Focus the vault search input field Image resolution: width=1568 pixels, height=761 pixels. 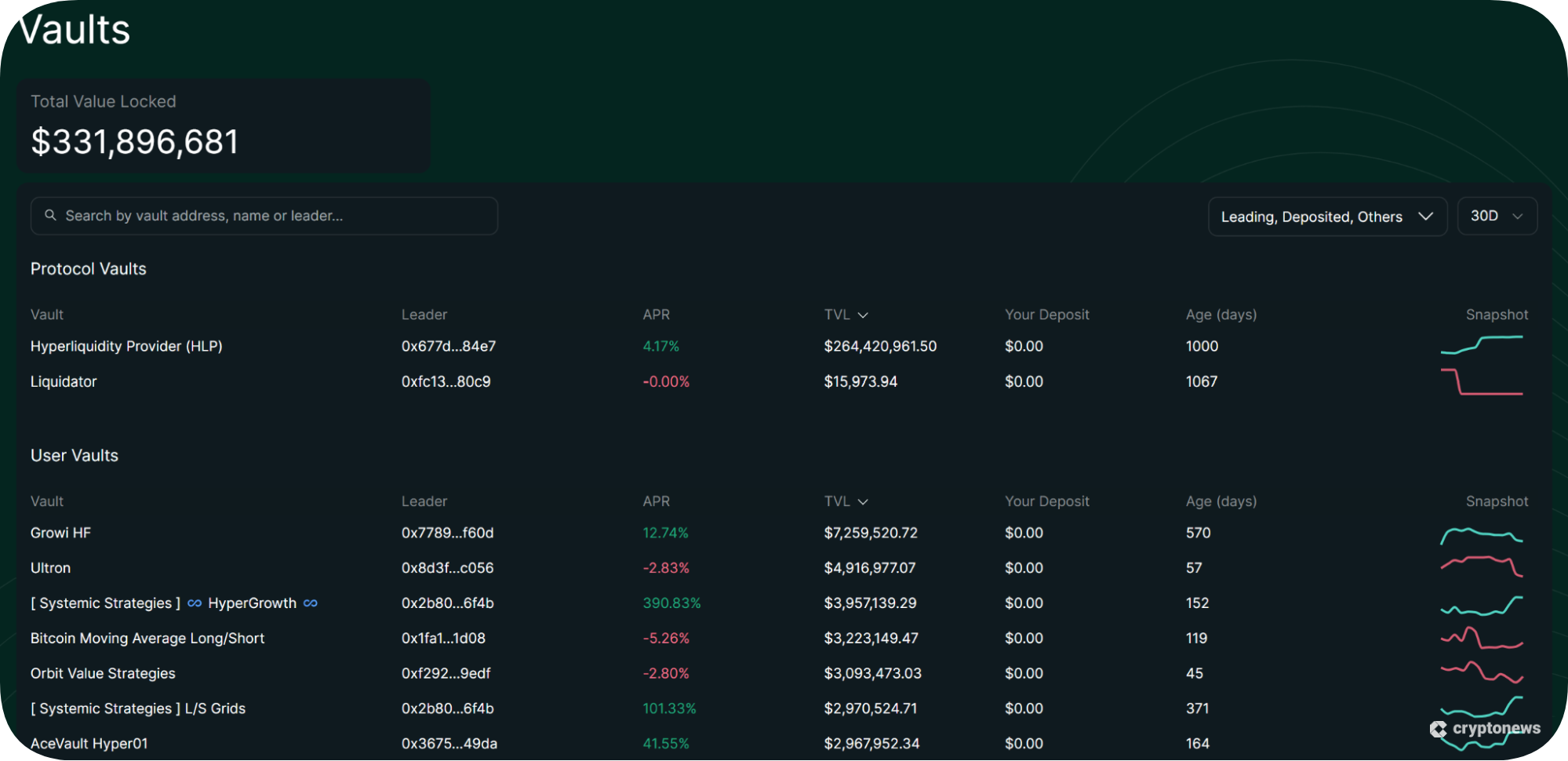264,216
